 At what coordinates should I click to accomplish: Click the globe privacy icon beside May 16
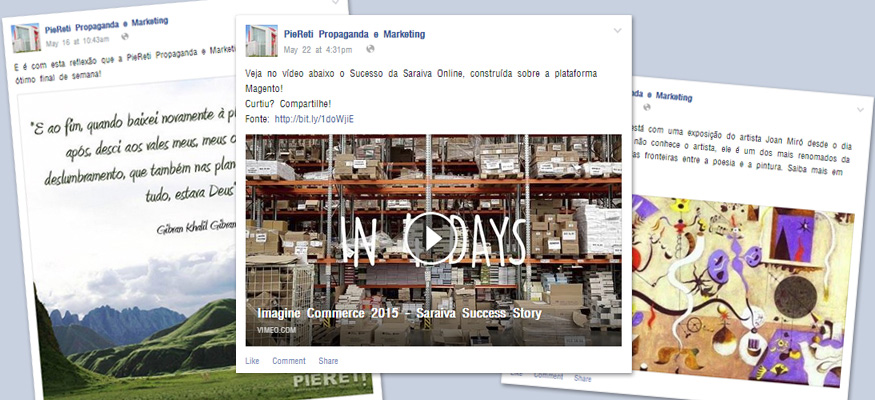124,36
